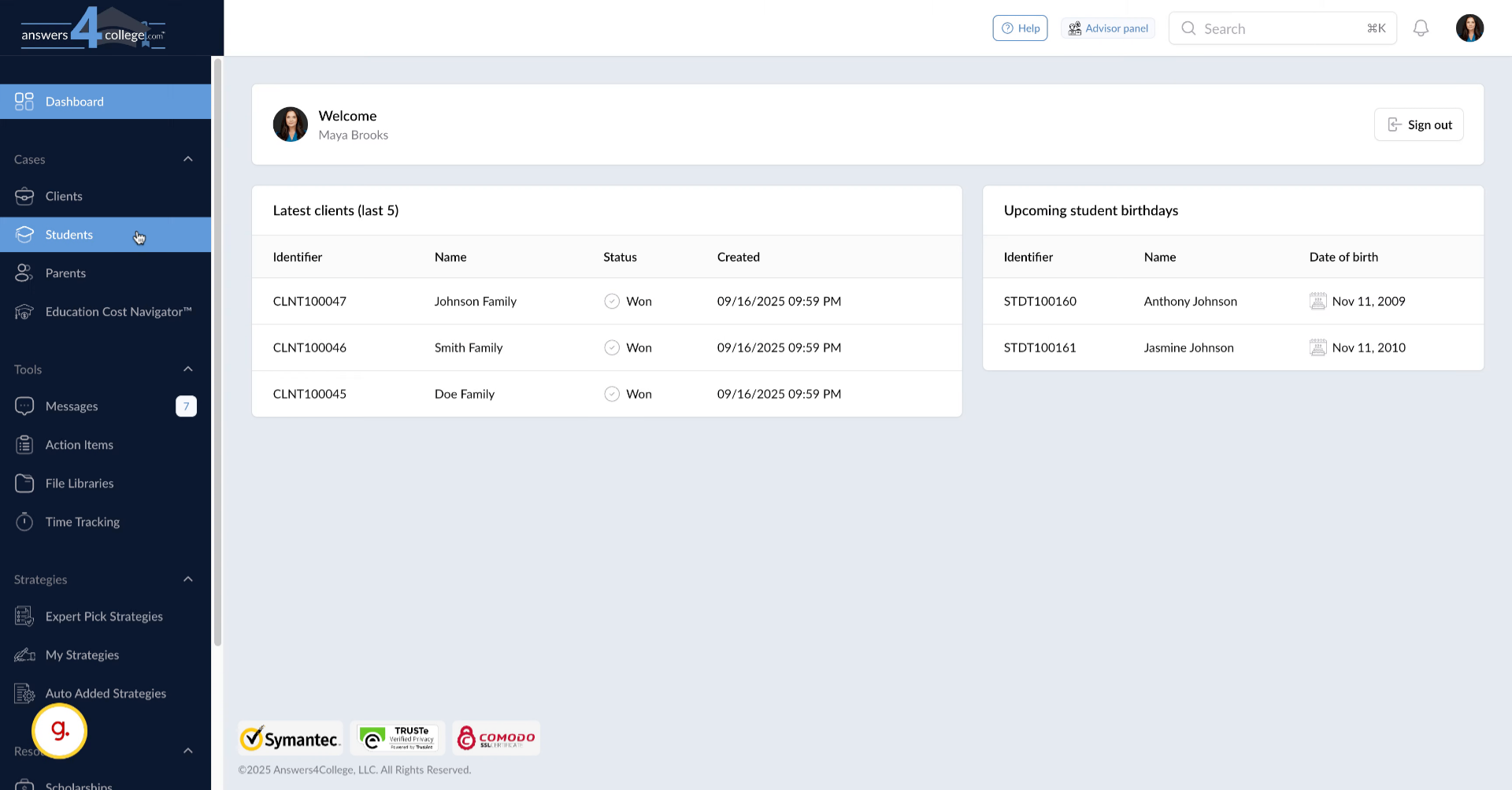Click the Time Tracking stopwatch icon
The width and height of the screenshot is (1512, 790).
[x=24, y=521]
